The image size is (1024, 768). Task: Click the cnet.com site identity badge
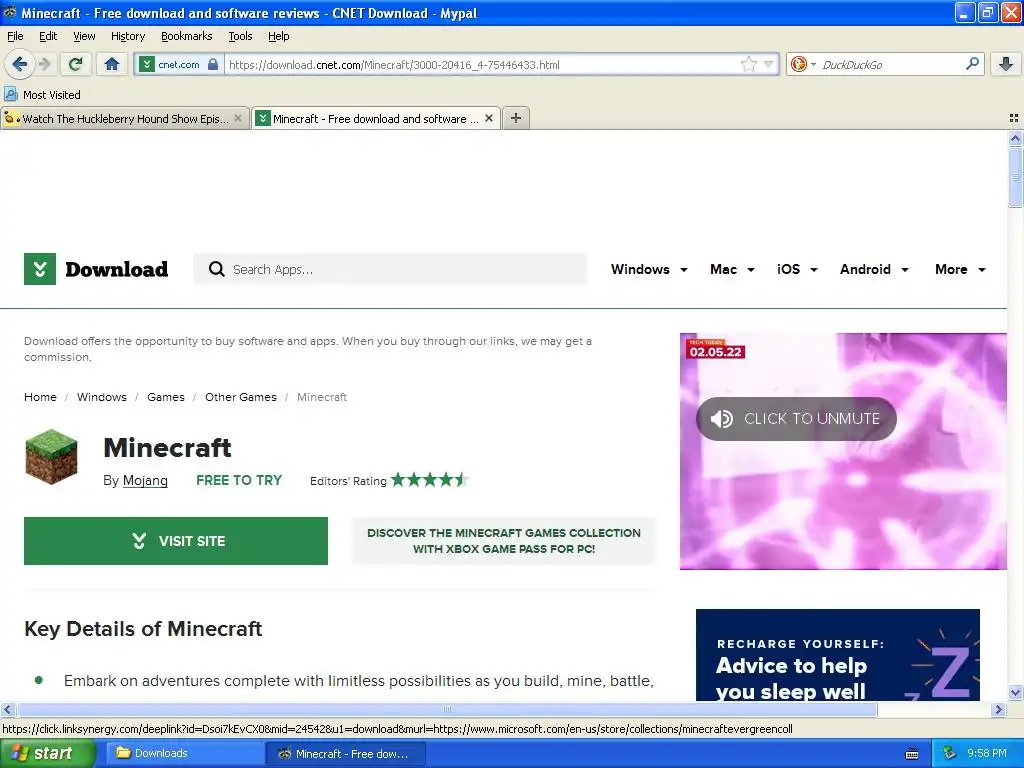pyautogui.click(x=178, y=64)
